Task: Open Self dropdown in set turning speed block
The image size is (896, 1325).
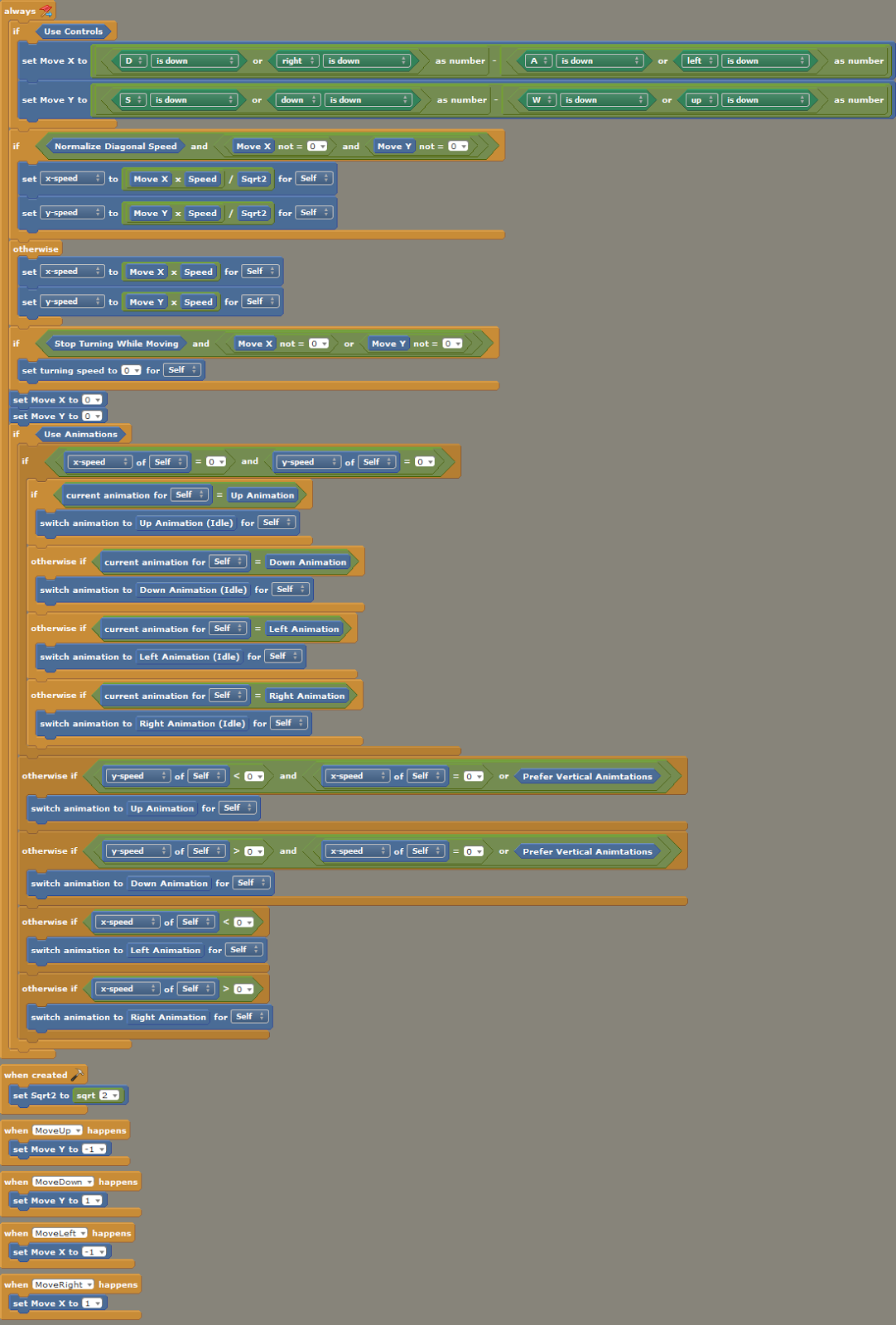Action: [x=182, y=370]
